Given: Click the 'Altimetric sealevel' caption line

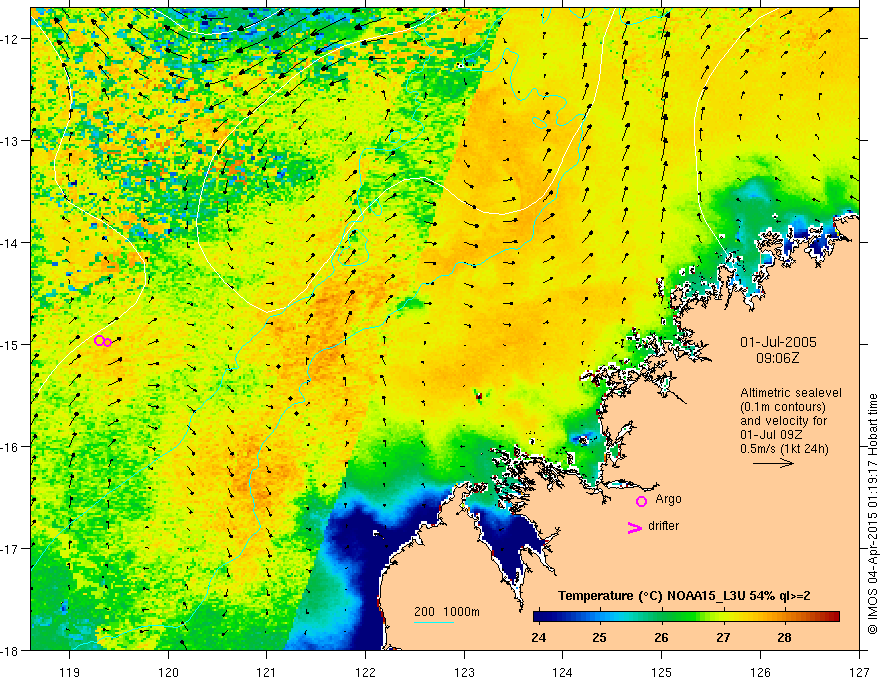Looking at the screenshot, I should (x=791, y=393).
